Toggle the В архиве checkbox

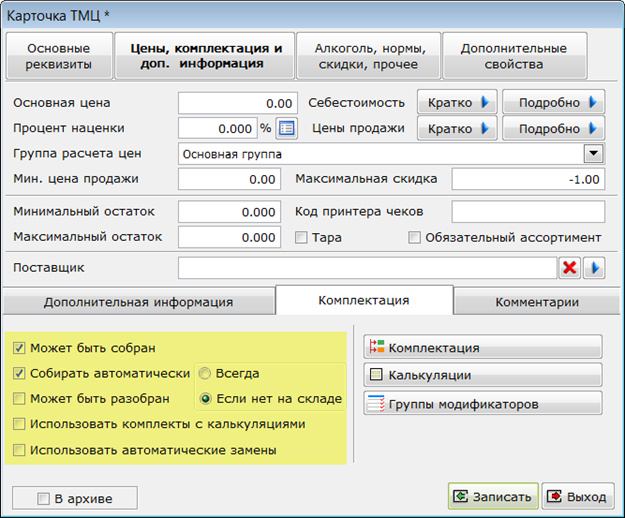[43, 498]
